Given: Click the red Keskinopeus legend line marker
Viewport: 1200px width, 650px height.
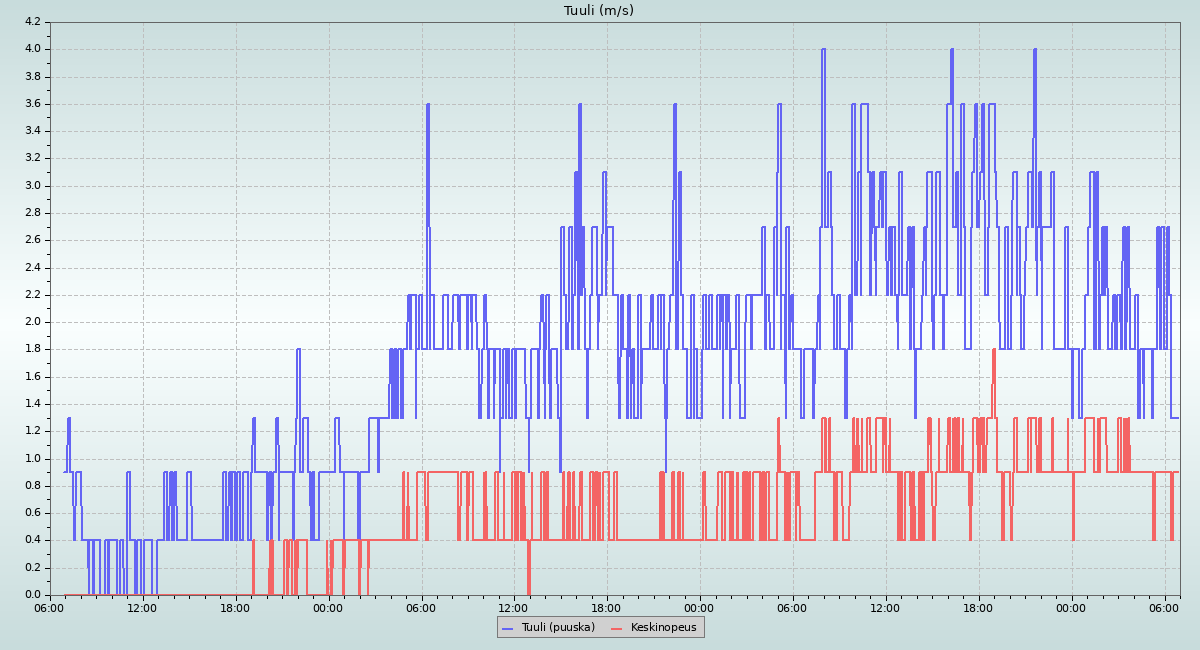Looking at the screenshot, I should [x=617, y=627].
